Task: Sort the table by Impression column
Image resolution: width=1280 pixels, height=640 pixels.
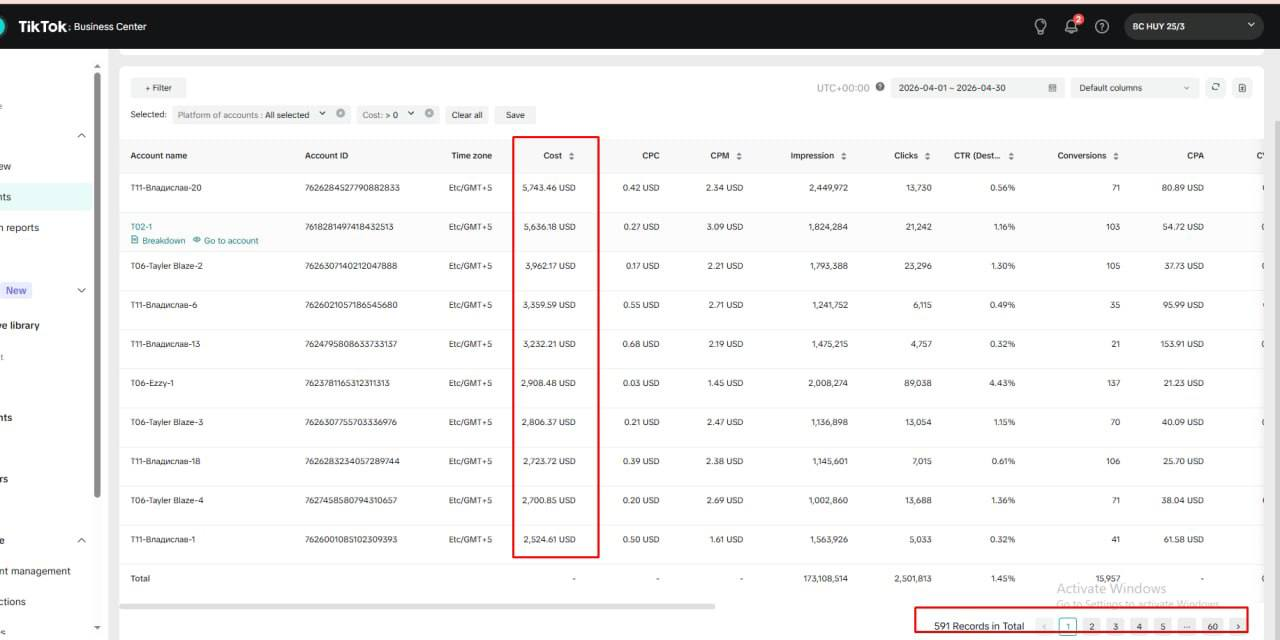Action: (x=818, y=156)
